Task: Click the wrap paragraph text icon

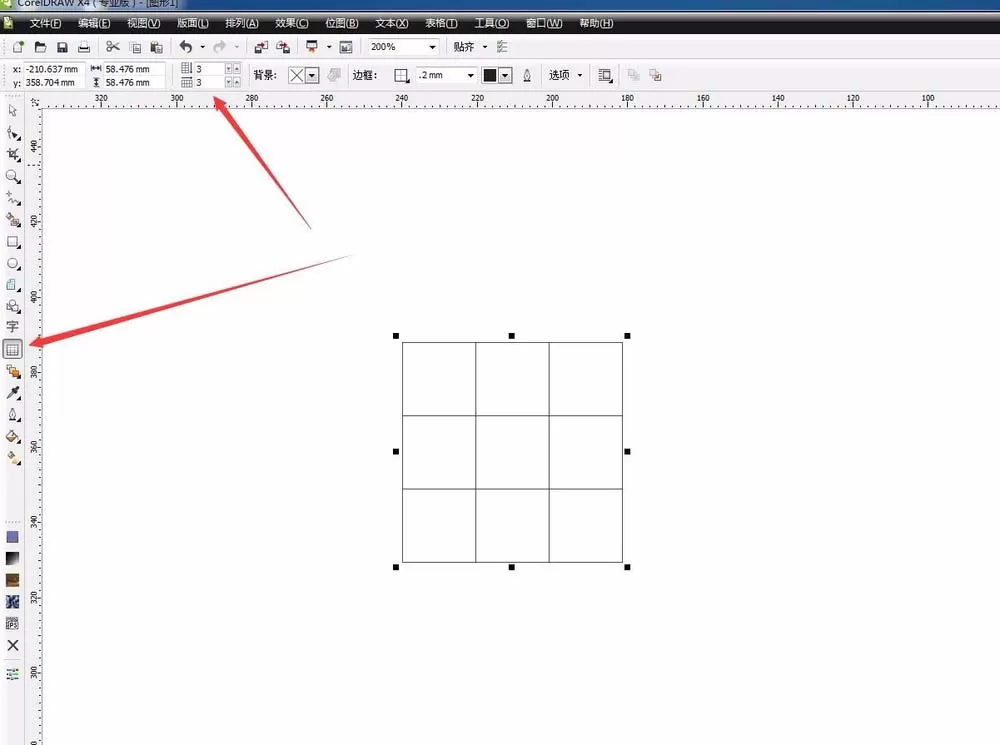Action: point(605,75)
